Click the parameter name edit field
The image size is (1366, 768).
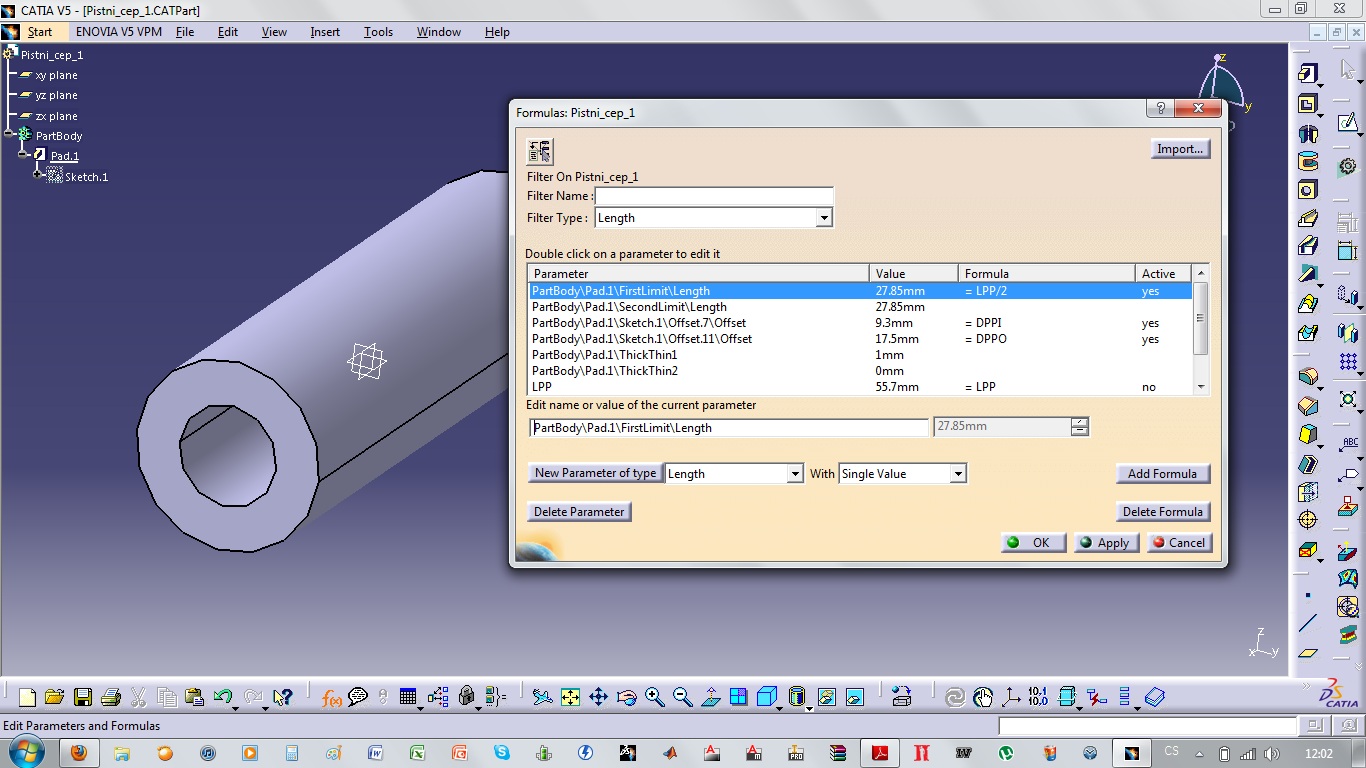tap(729, 427)
